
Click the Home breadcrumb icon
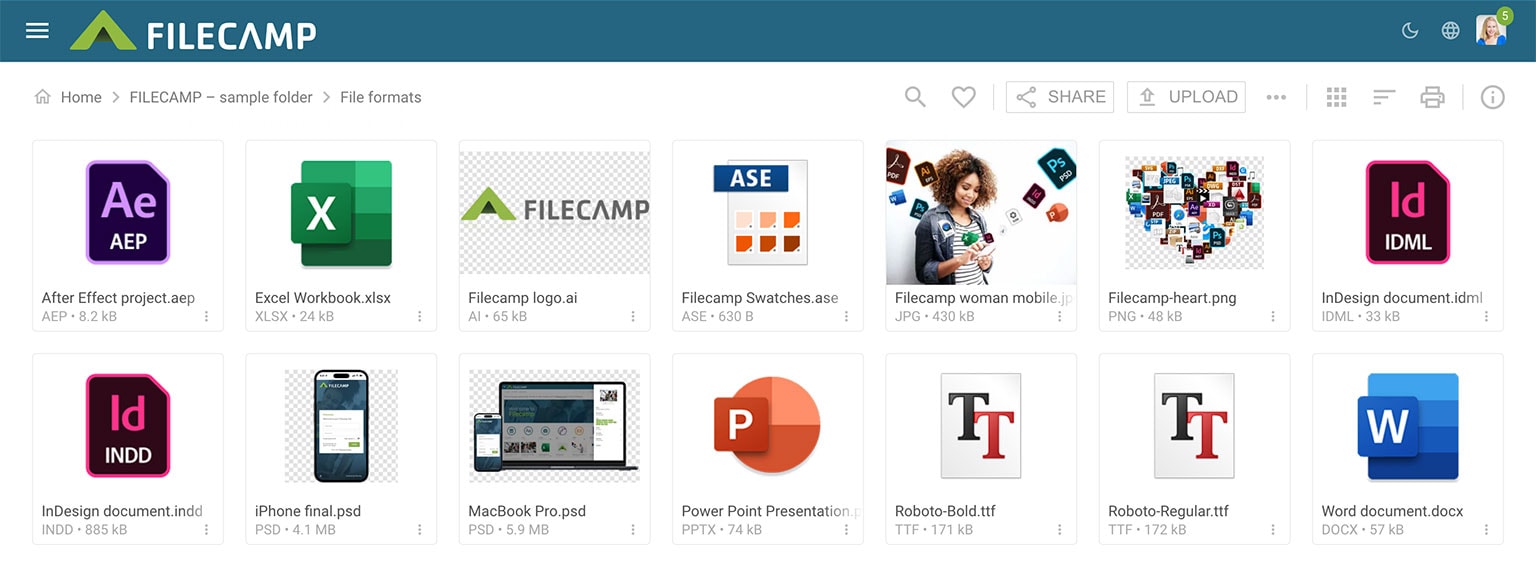pyautogui.click(x=43, y=97)
